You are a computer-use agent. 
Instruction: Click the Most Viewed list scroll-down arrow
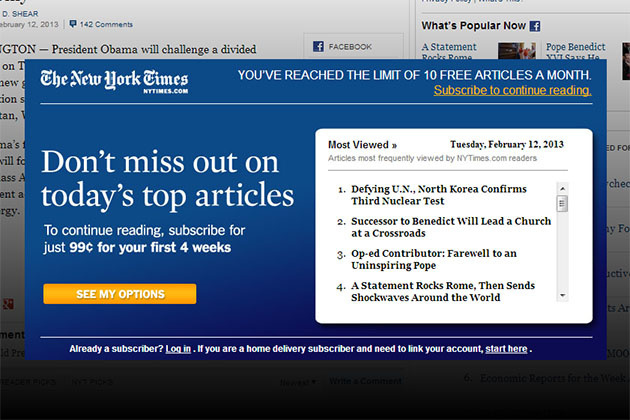562,295
